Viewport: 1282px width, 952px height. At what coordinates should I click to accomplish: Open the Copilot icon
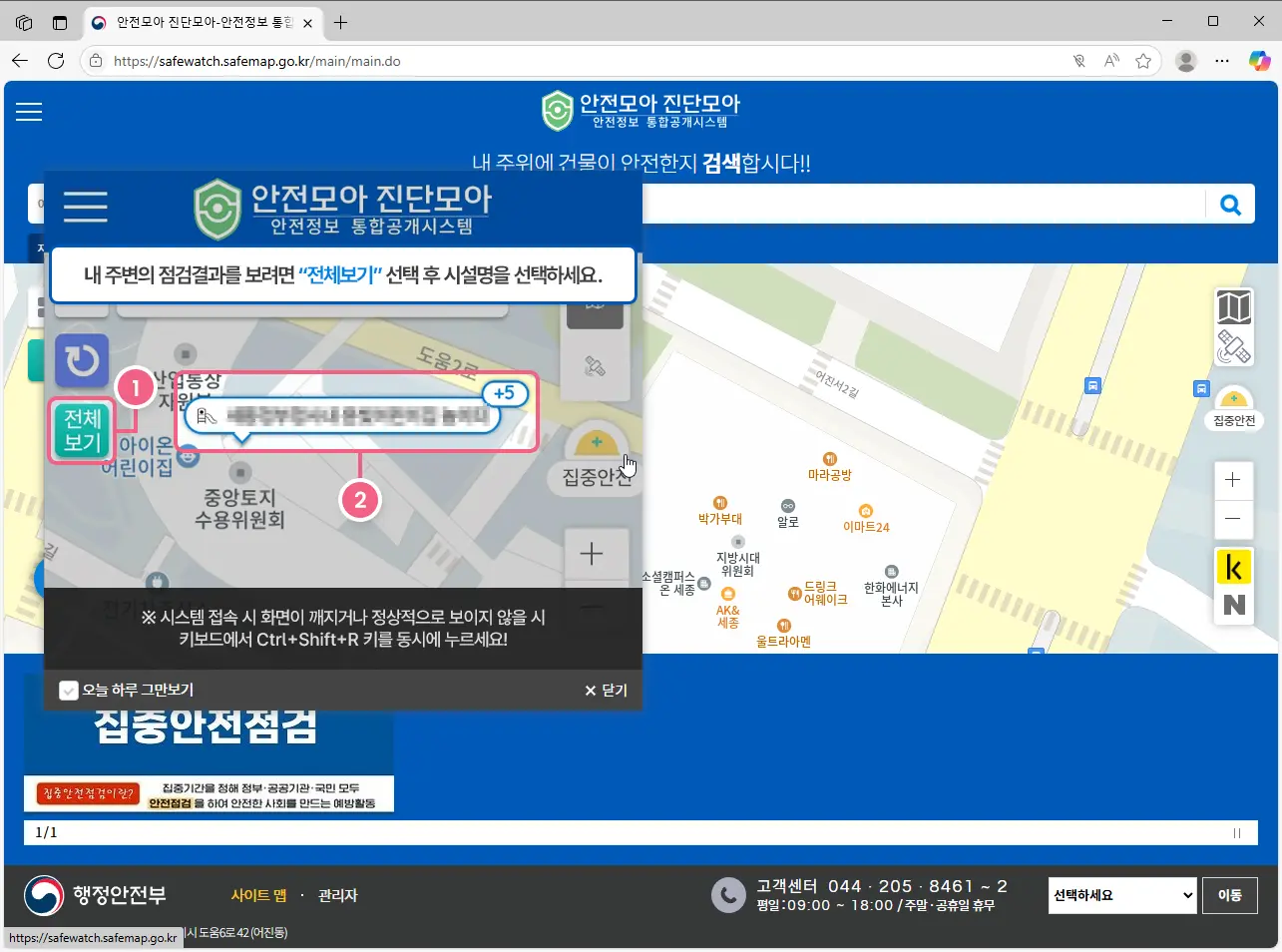pos(1260,61)
